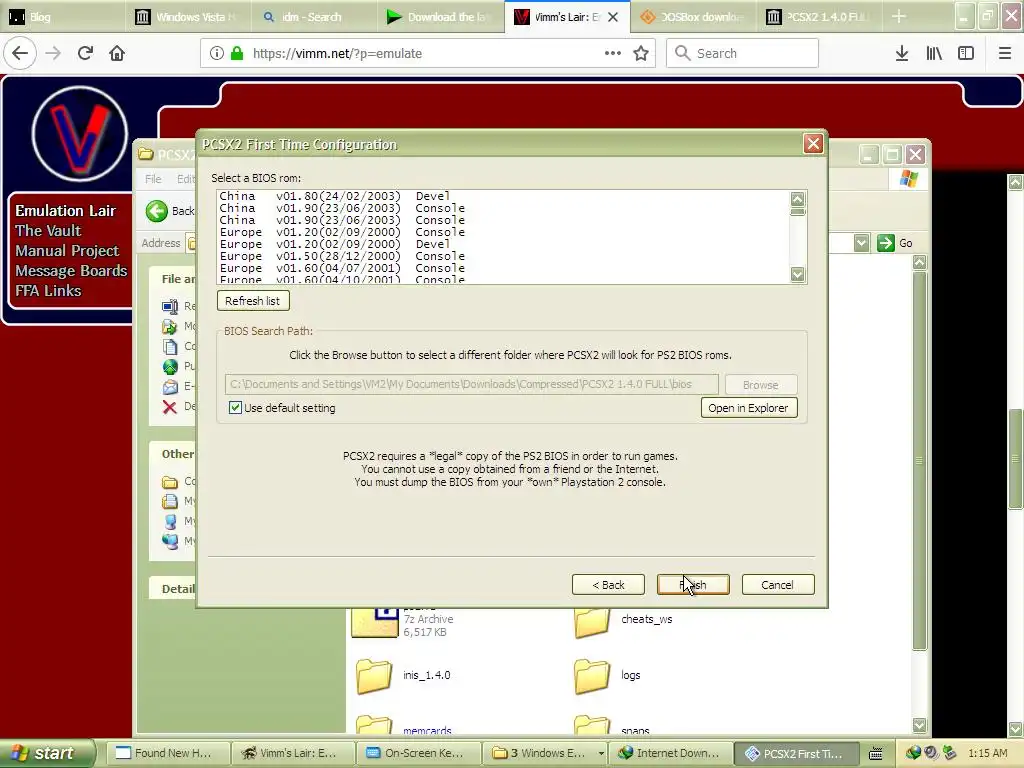Open the Explorer File menu

click(x=153, y=178)
